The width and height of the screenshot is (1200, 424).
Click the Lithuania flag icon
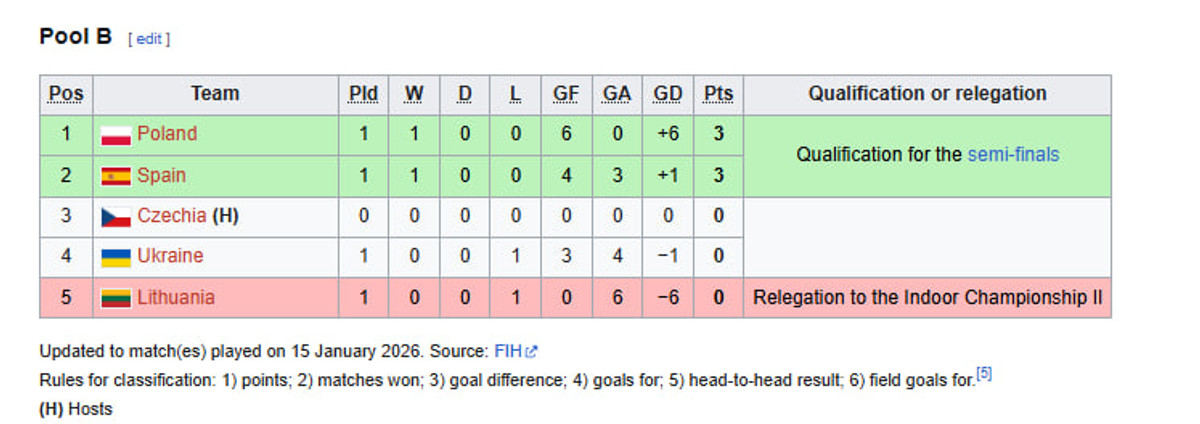click(x=116, y=299)
